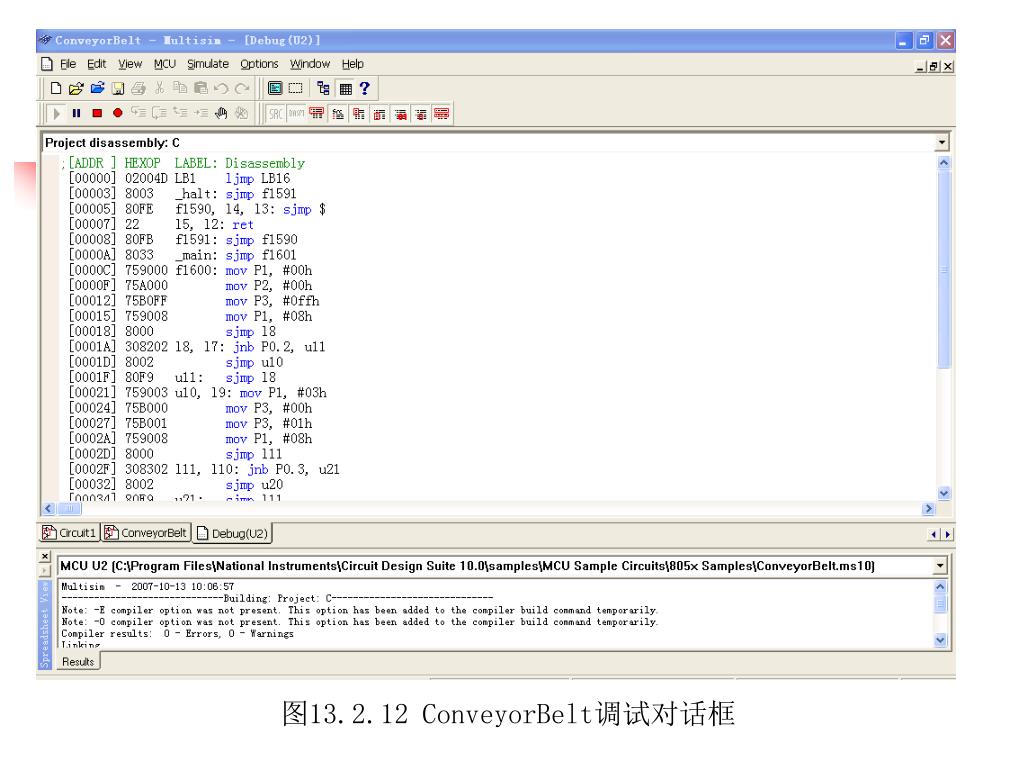Click the Save floppy disk icon
Viewport: 1024px width, 768px height.
tap(118, 88)
